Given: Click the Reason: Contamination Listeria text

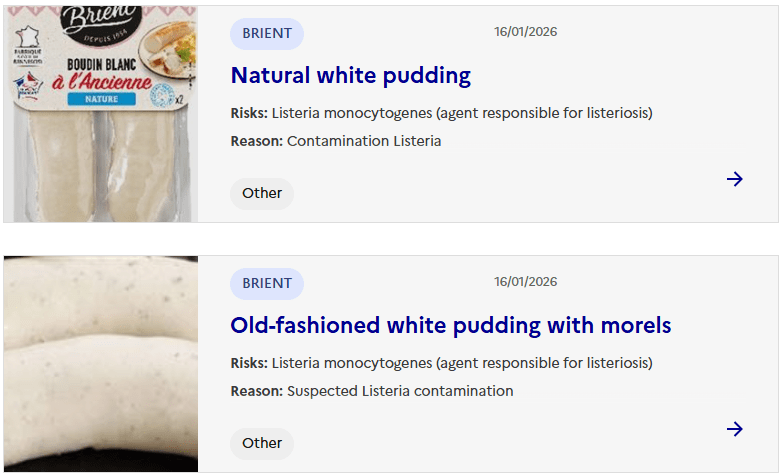Looking at the screenshot, I should 335,141.
